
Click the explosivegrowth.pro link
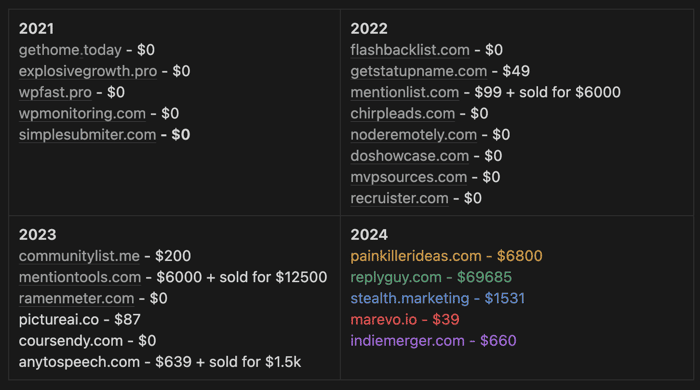[88, 71]
